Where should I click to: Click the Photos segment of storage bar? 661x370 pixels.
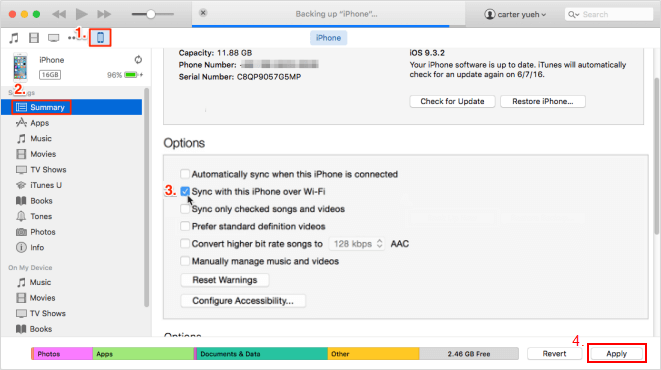[62, 354]
